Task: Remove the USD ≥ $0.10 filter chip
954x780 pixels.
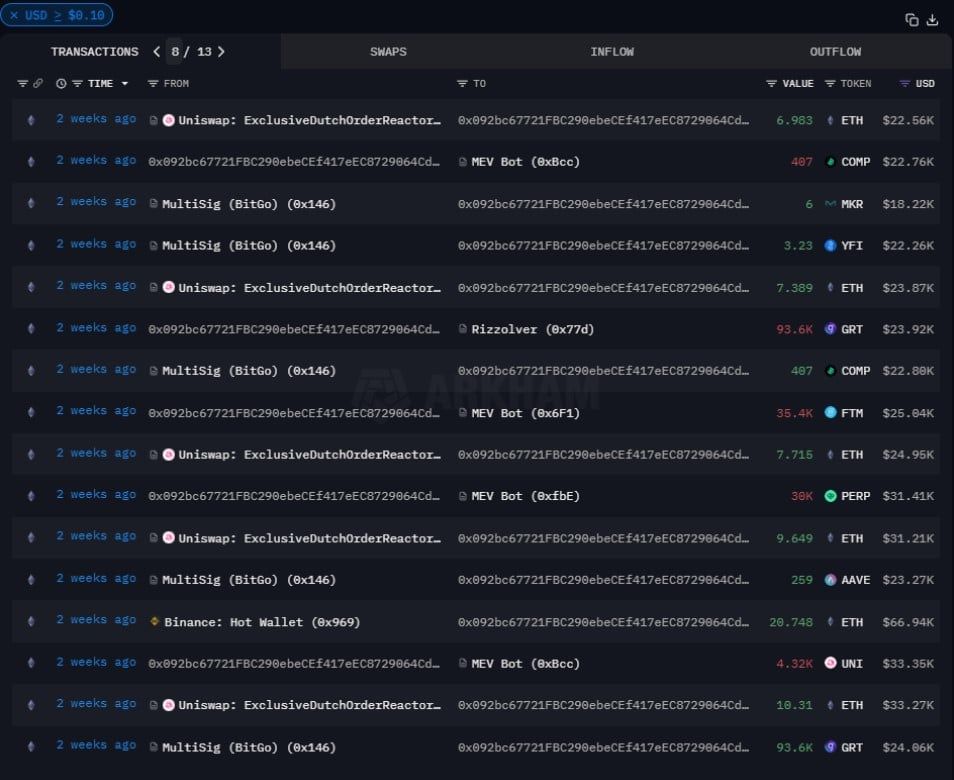Action: (x=14, y=15)
